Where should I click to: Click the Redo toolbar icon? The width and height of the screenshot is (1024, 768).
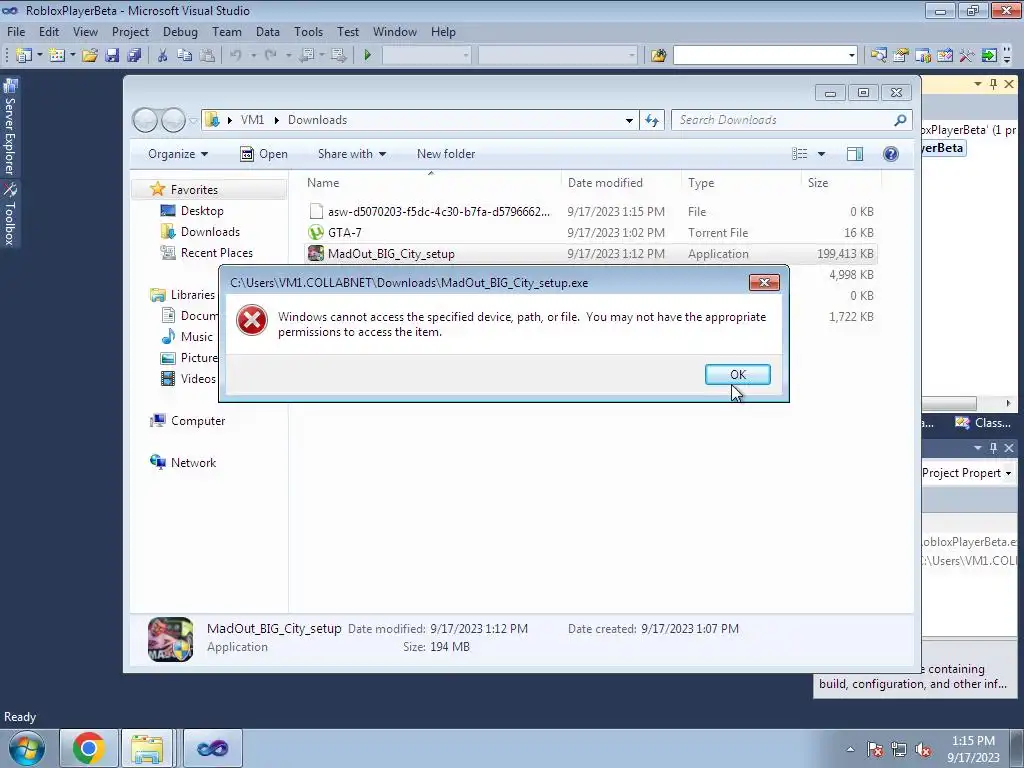[x=270, y=56]
